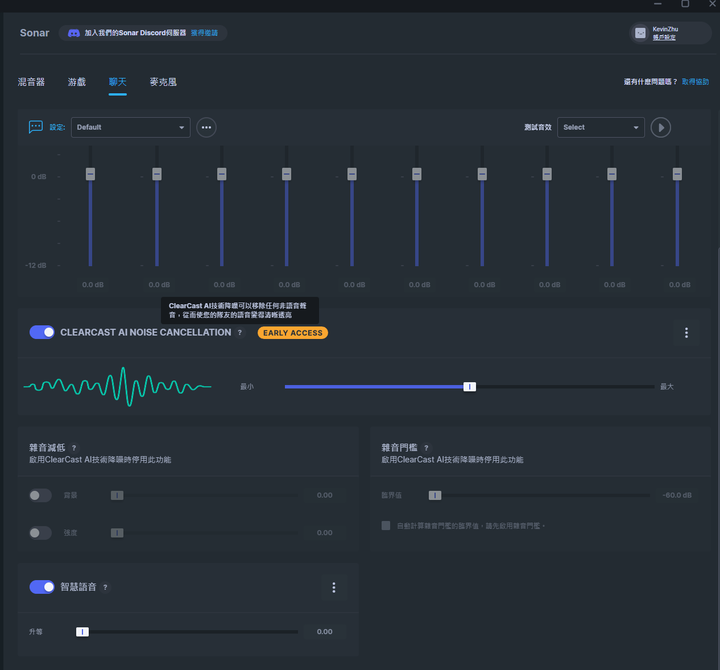Turn off ClearCast AI Noise Cancellation toggle
Image resolution: width=720 pixels, height=670 pixels.
[42, 332]
